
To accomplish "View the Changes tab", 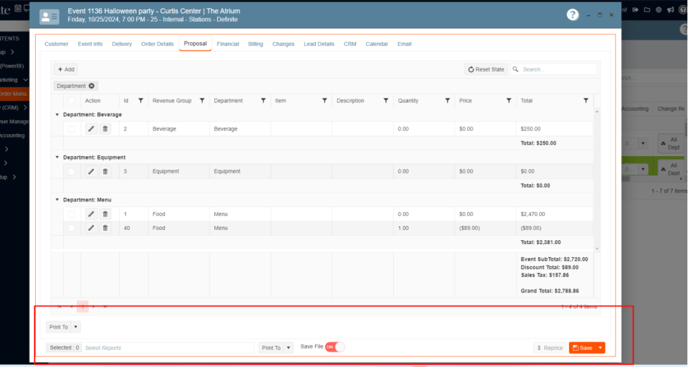I will 283,44.
